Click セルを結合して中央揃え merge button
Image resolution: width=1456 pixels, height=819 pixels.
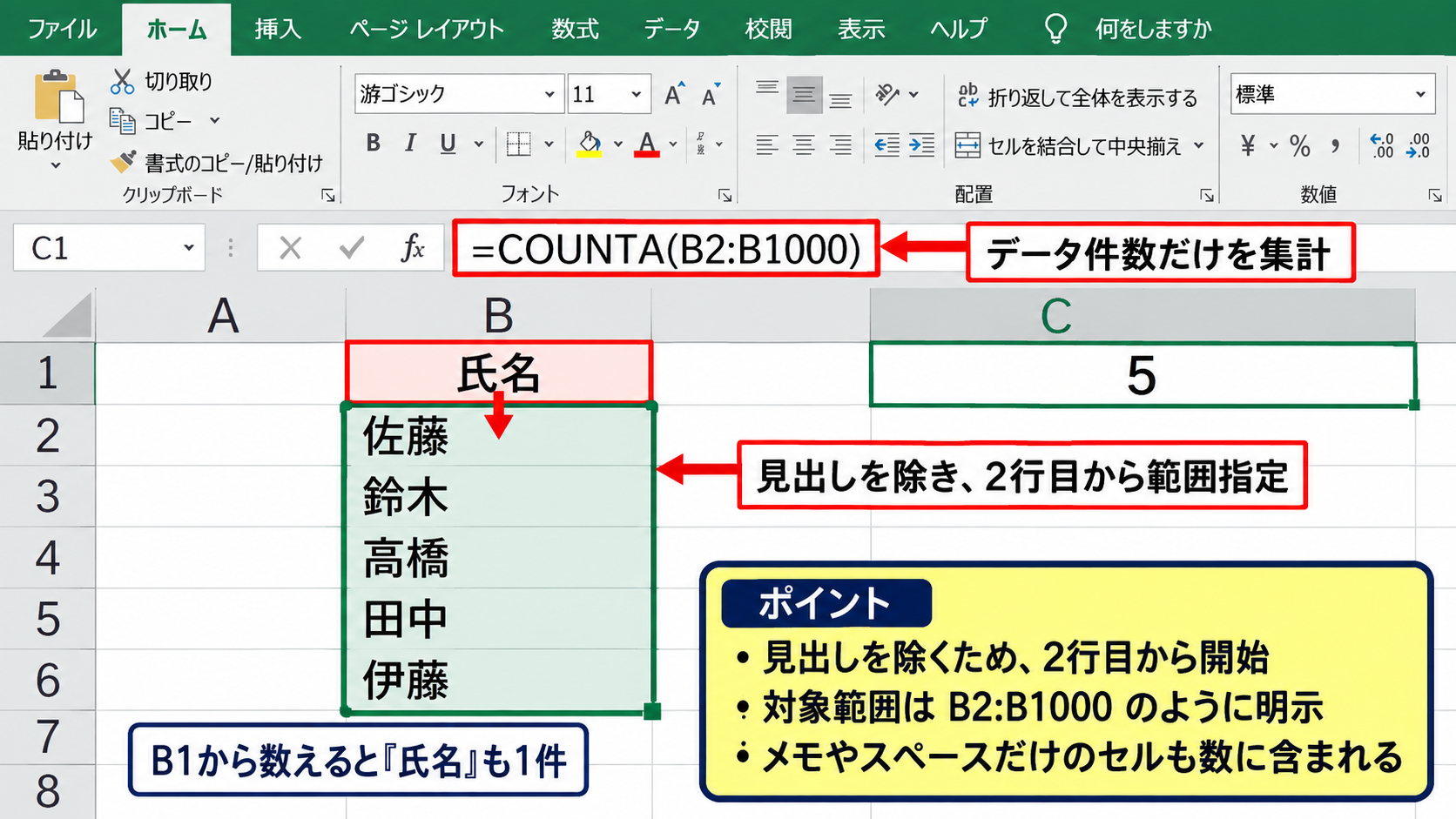tap(1068, 145)
